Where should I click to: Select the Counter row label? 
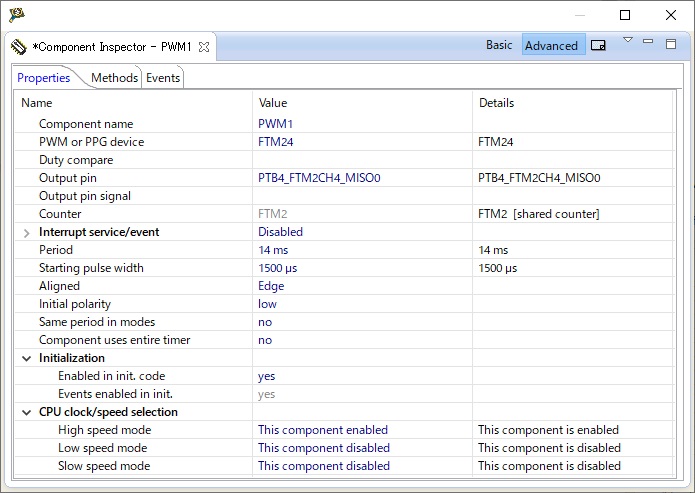click(x=60, y=214)
